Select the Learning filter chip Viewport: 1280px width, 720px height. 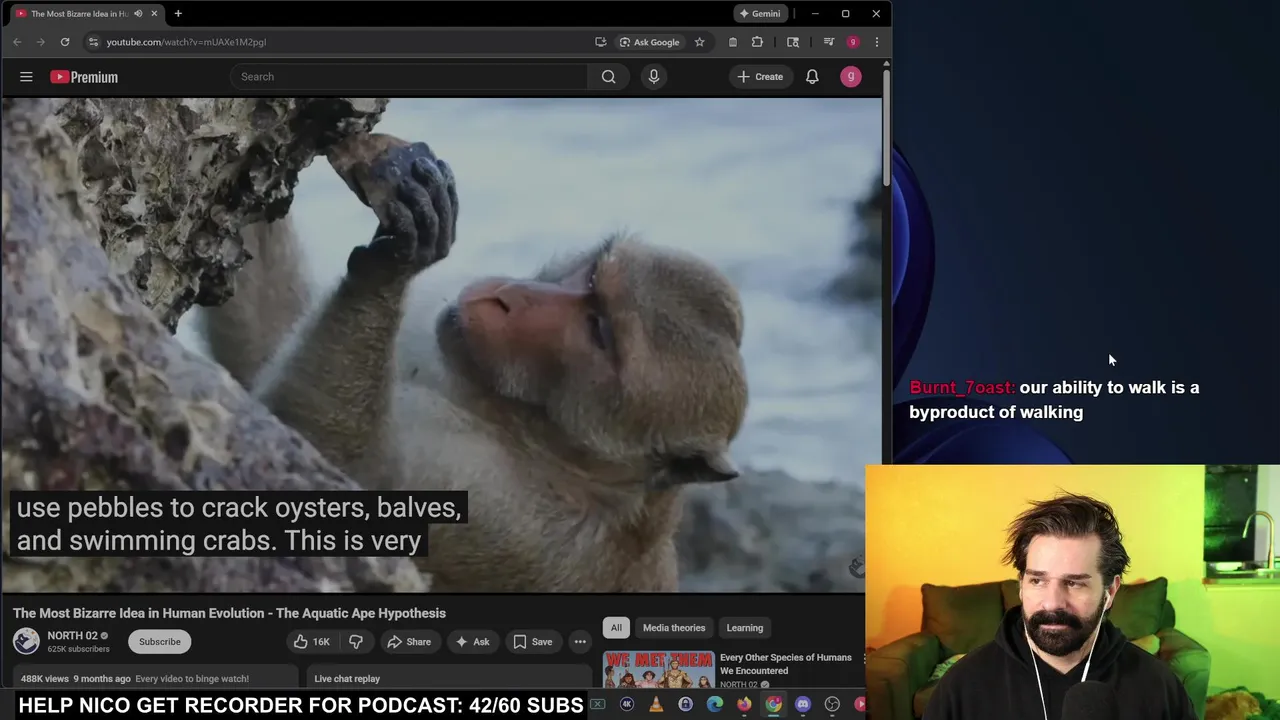pyautogui.click(x=745, y=628)
